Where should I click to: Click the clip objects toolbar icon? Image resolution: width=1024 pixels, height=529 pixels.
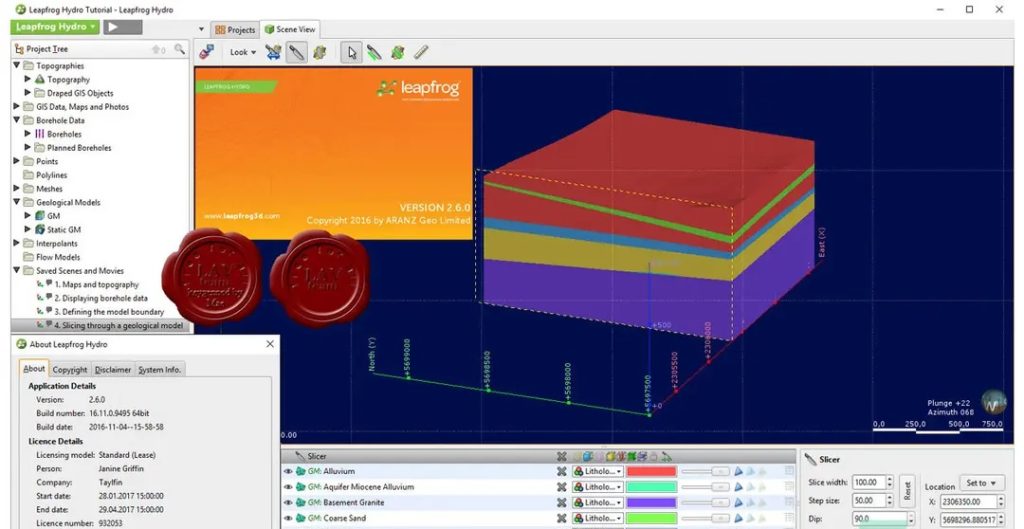point(274,52)
